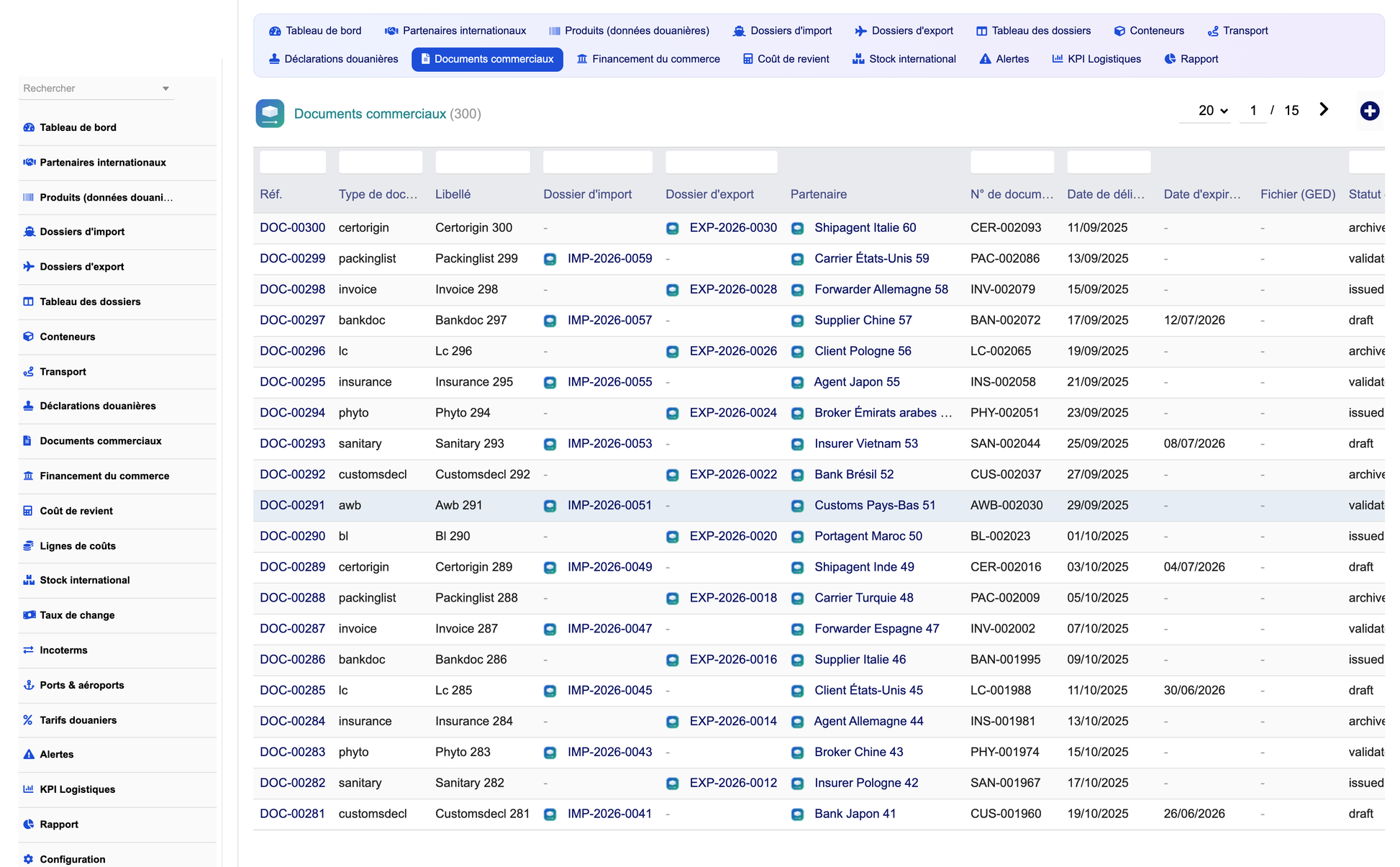Go to next page with chevron arrow
This screenshot has height=867, width=1400.
click(1324, 109)
